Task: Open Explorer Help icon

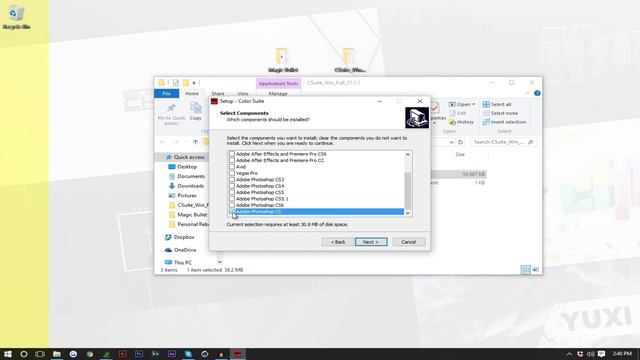Action: 537,93
